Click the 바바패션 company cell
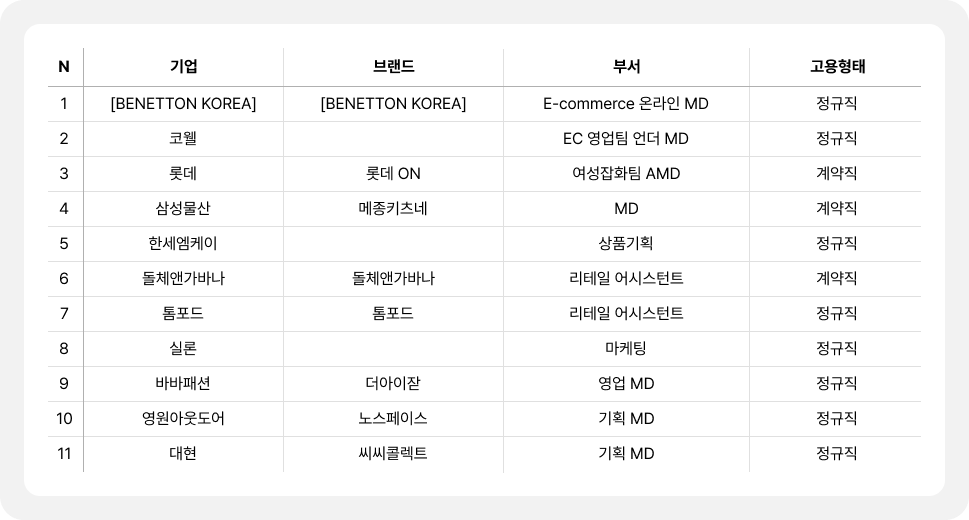 [x=184, y=383]
